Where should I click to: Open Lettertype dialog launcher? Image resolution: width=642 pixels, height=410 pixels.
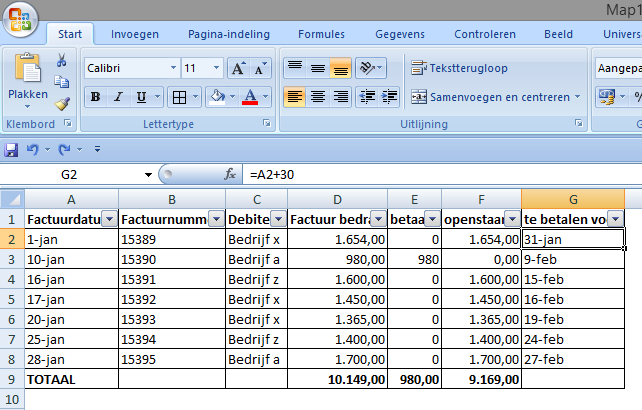[267, 123]
